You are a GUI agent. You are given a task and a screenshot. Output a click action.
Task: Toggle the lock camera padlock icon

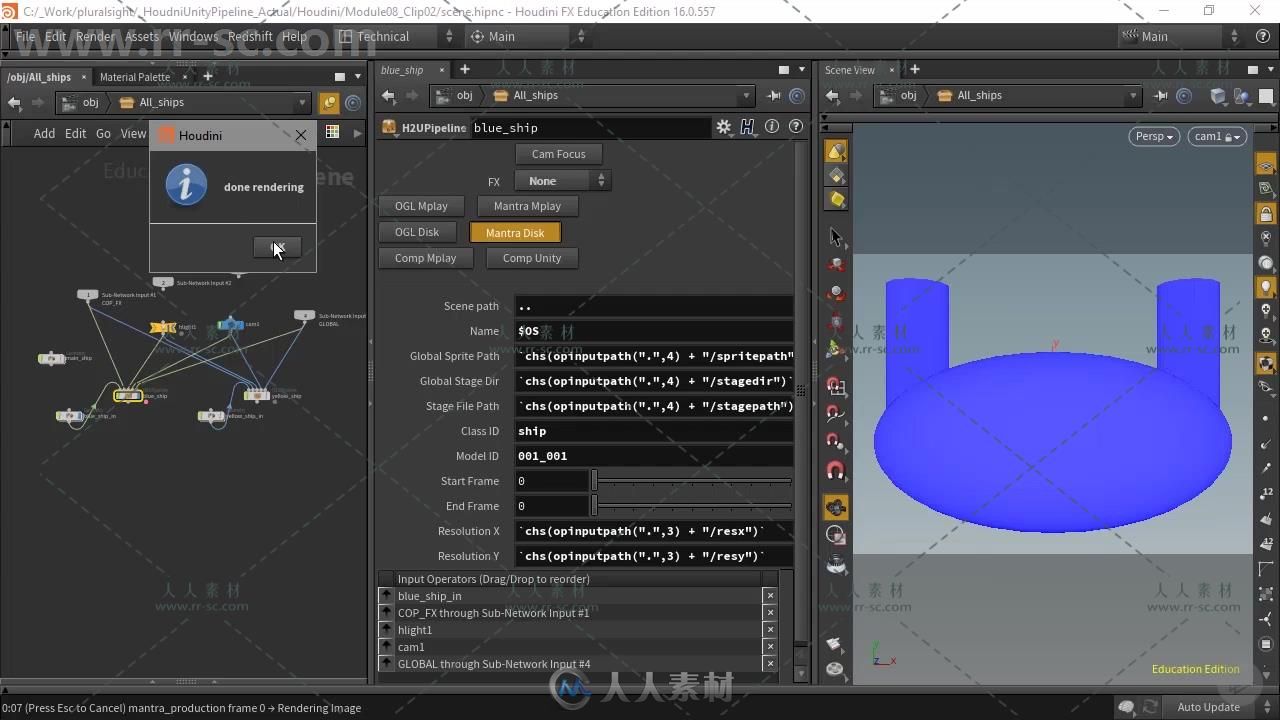[x=1266, y=214]
